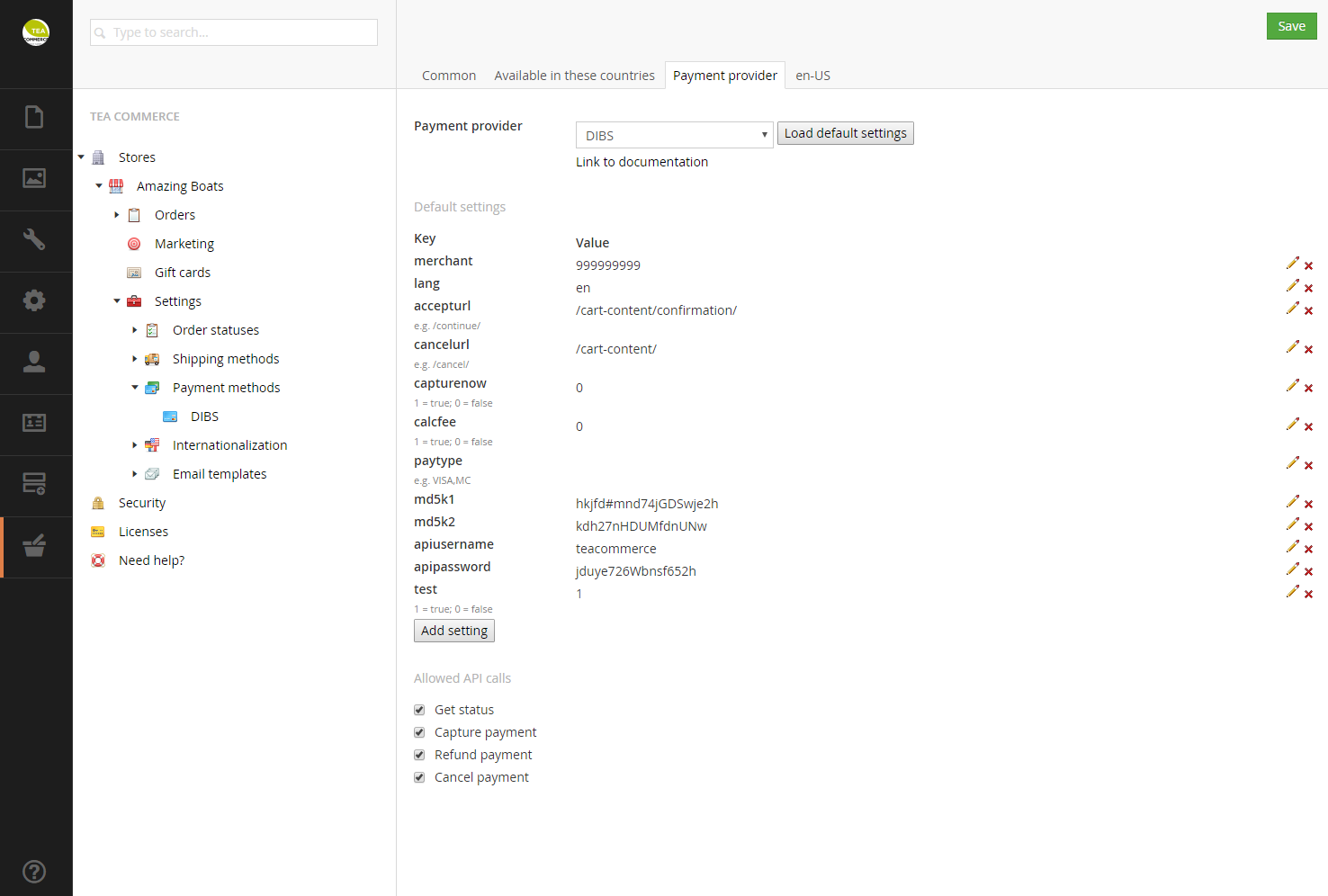Screen dimensions: 1328x896
Task: Click Load default settings button
Action: pyautogui.click(x=846, y=133)
